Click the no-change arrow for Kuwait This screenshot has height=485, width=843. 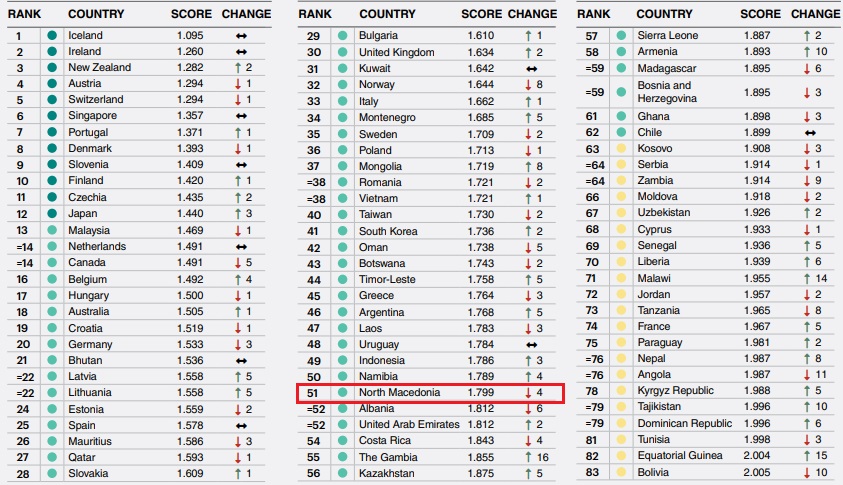tap(532, 69)
